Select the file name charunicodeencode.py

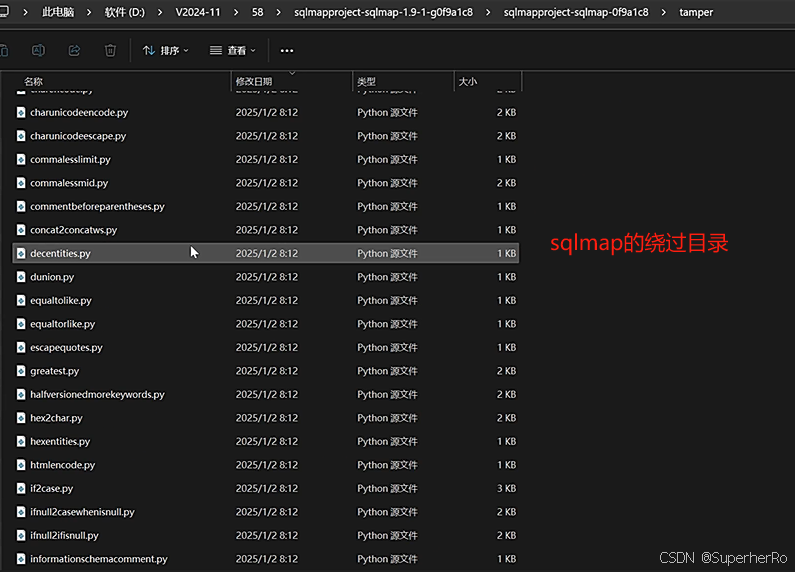(x=79, y=113)
